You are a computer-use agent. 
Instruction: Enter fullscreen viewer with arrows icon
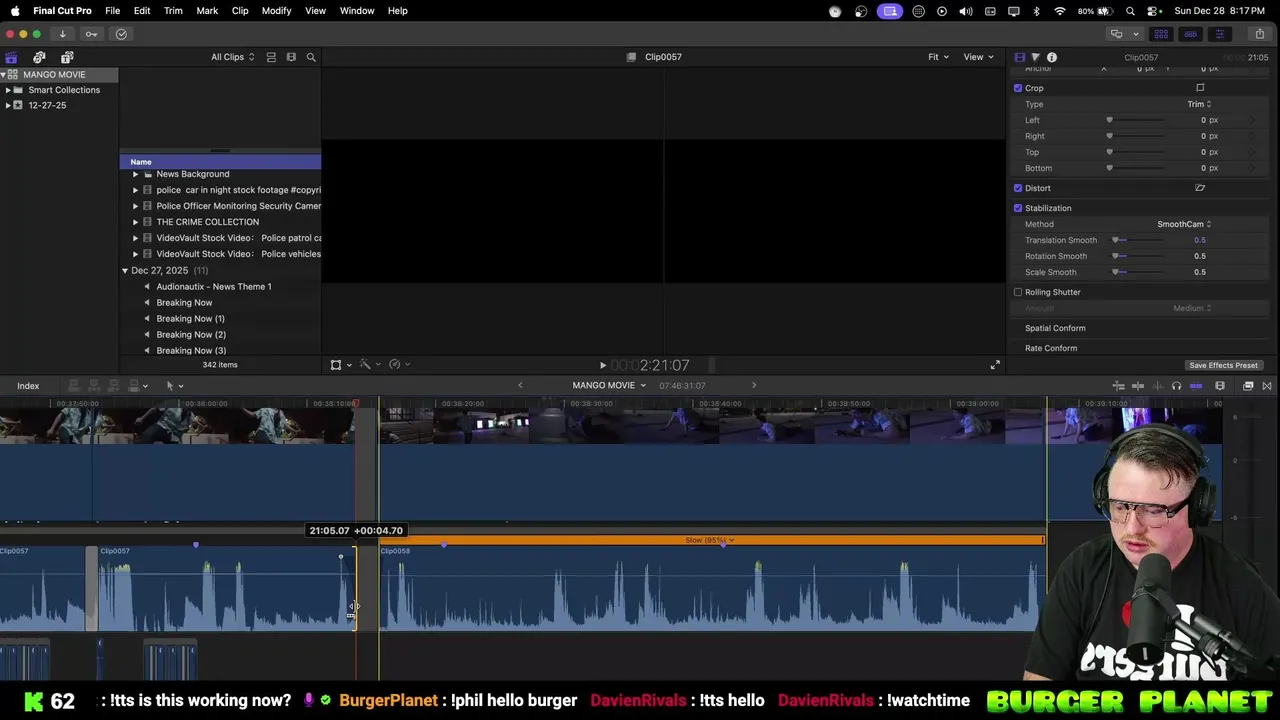point(995,365)
